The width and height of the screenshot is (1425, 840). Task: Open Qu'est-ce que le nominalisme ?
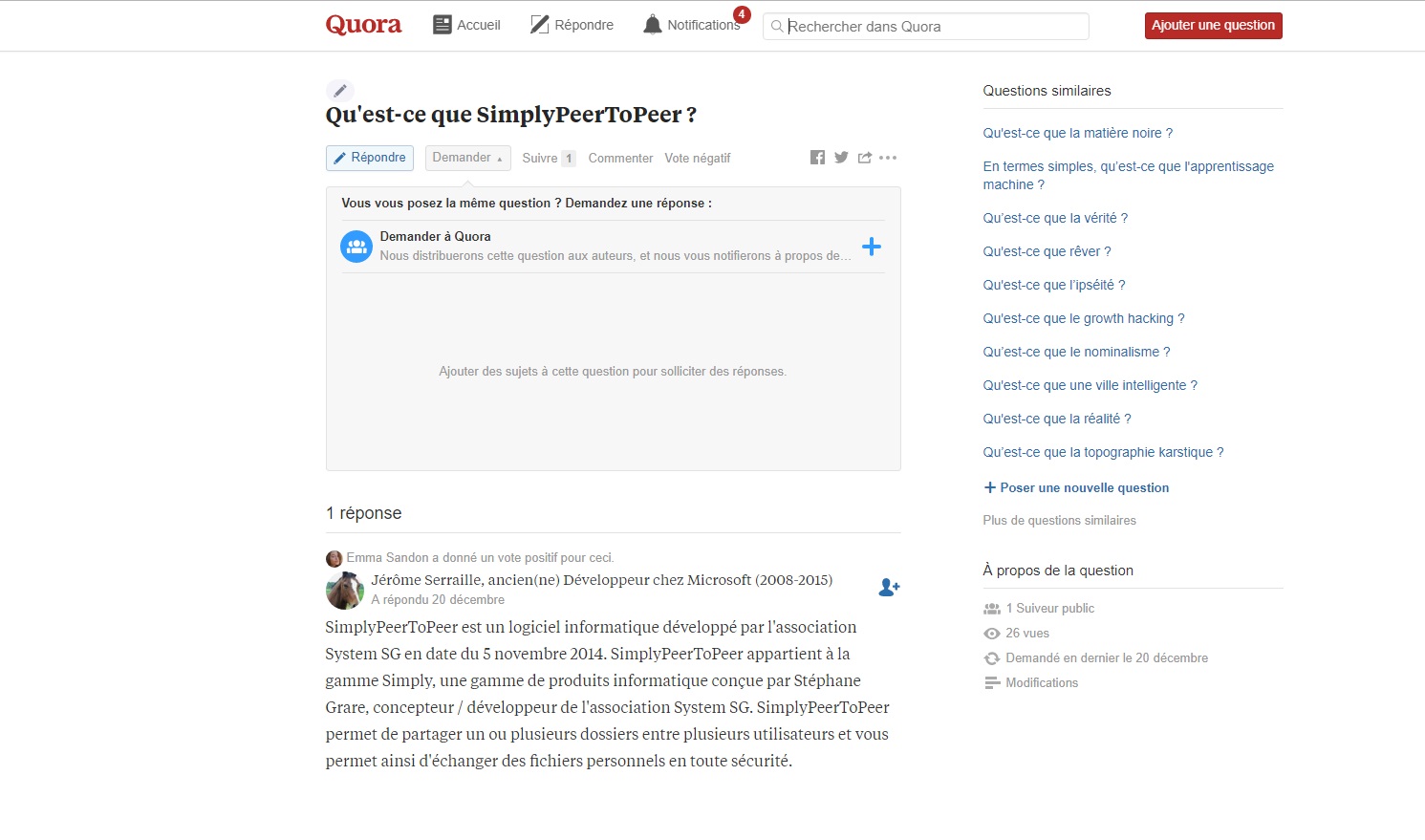(x=1076, y=352)
